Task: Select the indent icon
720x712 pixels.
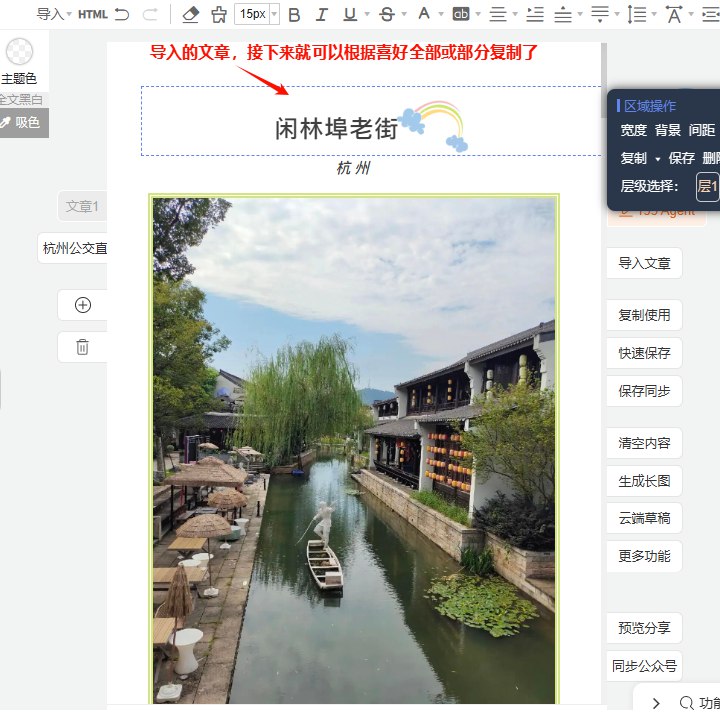Action: [535, 15]
